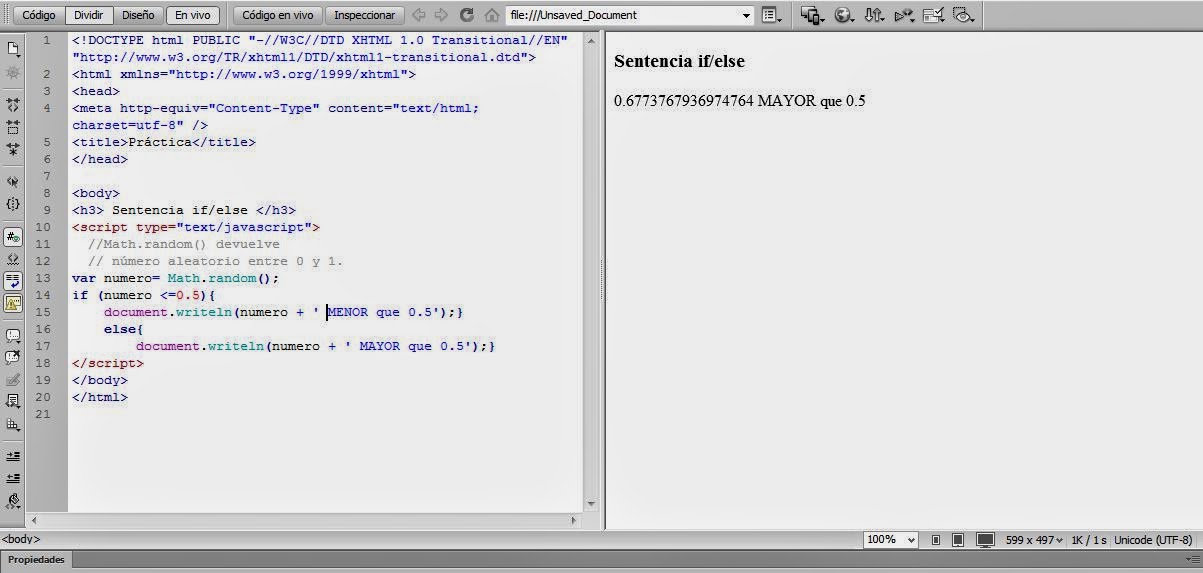The width and height of the screenshot is (1203, 573).
Task: Open the File Management arrows icon
Action: click(x=874, y=15)
